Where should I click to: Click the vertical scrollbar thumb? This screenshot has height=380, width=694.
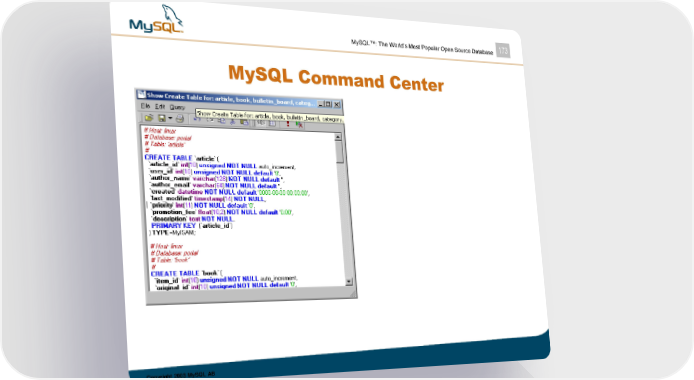[339, 152]
